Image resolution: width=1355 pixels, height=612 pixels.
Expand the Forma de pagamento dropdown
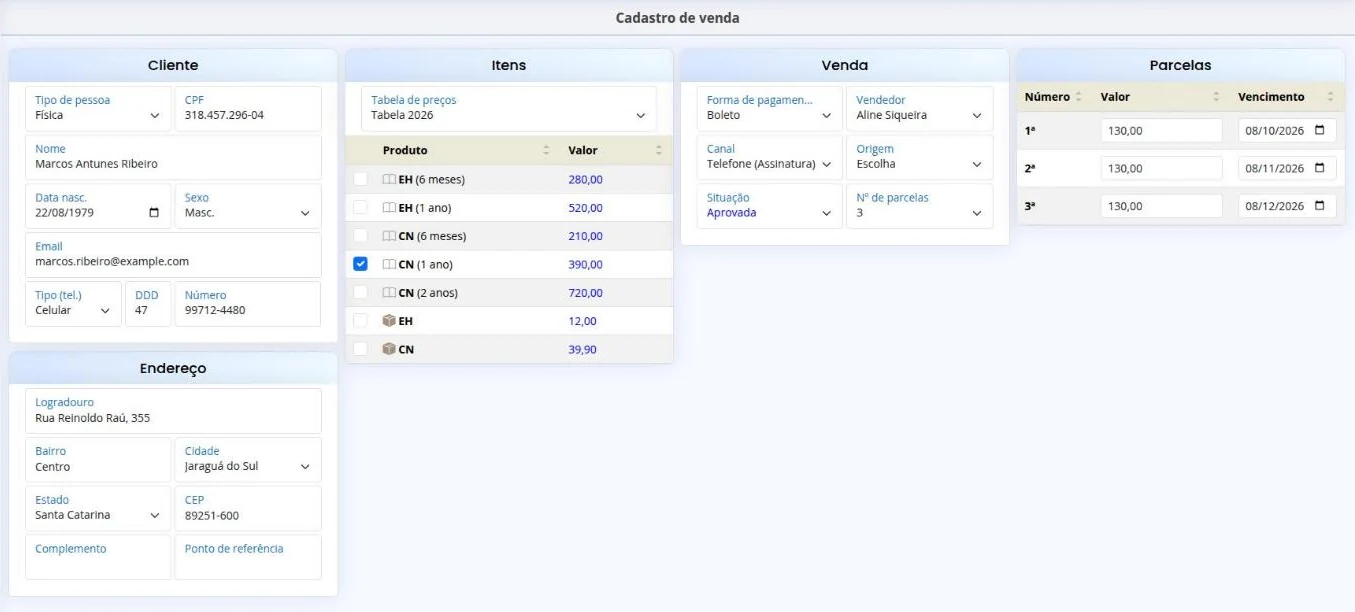coord(770,108)
